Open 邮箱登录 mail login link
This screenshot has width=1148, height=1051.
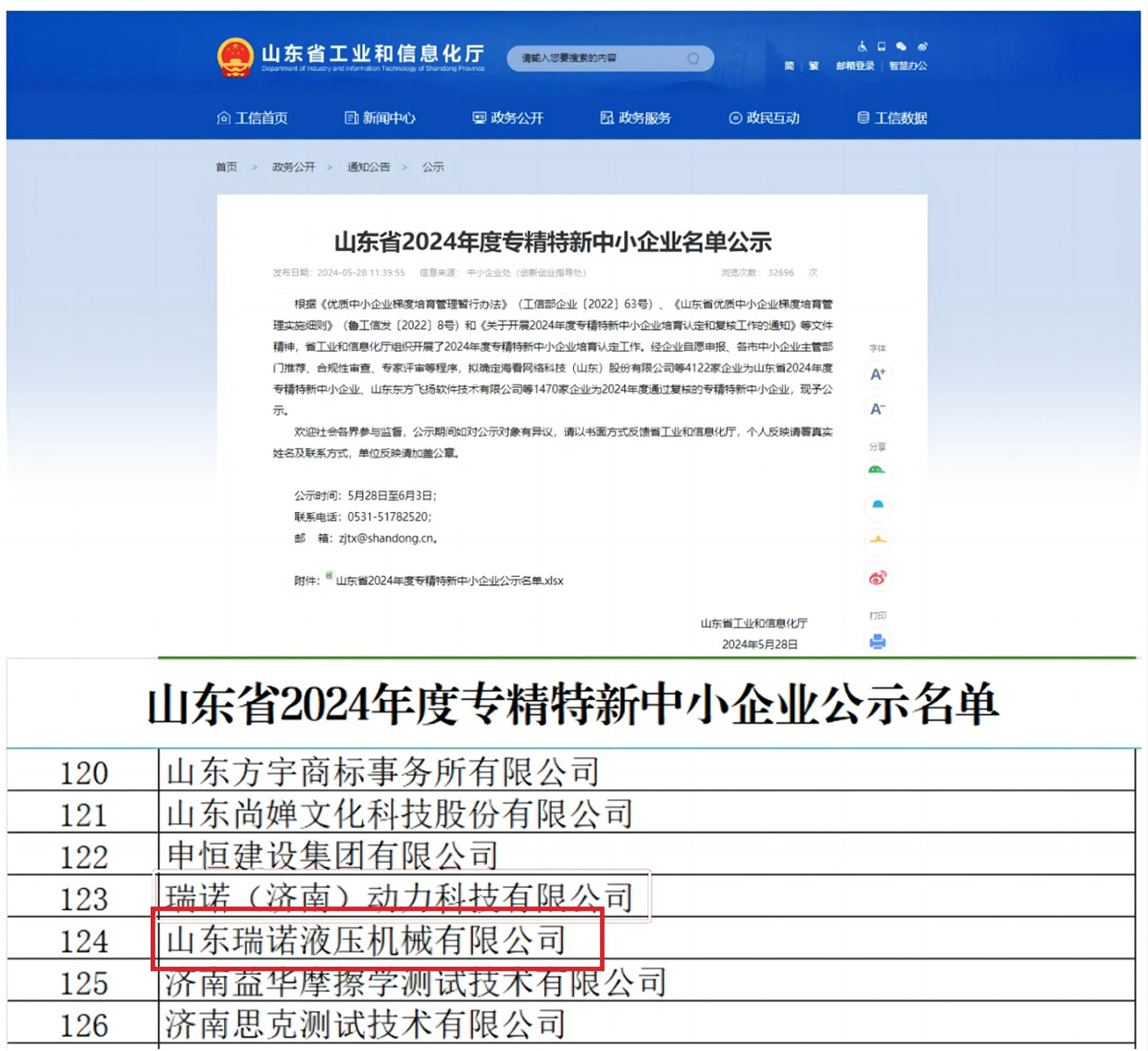(855, 66)
